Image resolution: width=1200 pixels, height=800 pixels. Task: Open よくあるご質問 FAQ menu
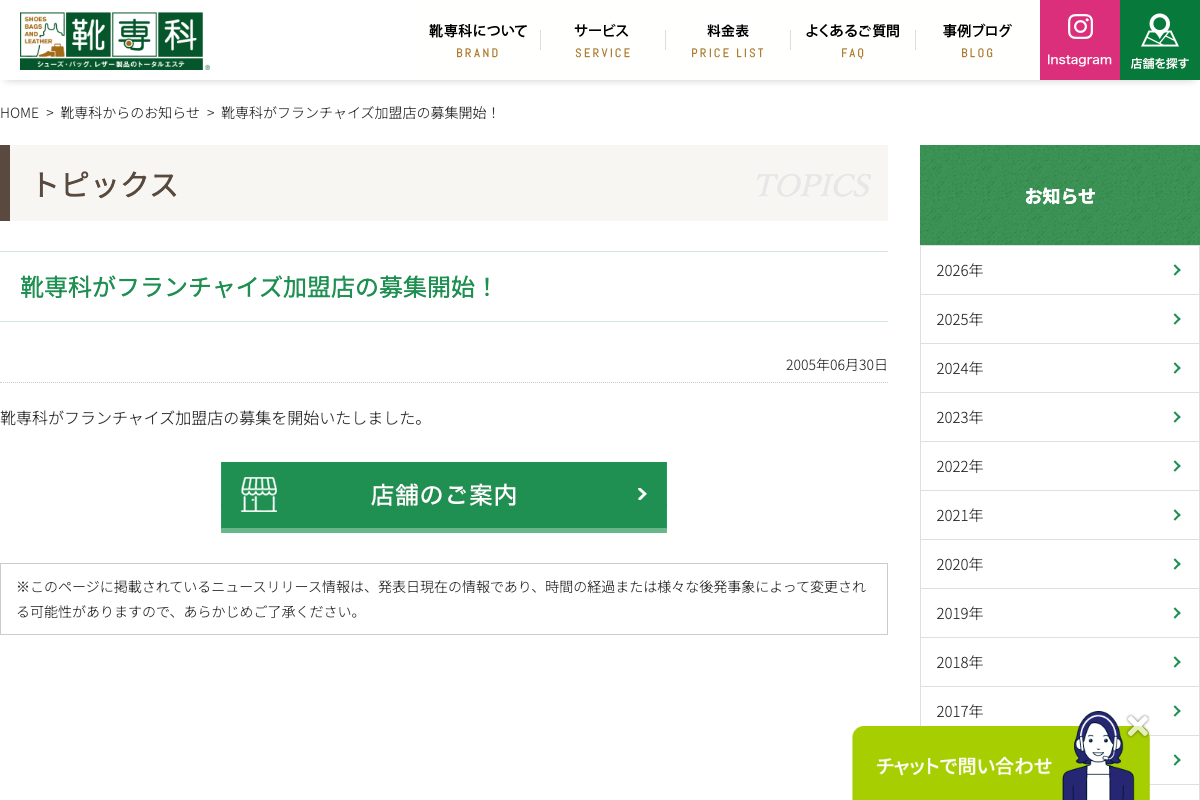coord(853,40)
